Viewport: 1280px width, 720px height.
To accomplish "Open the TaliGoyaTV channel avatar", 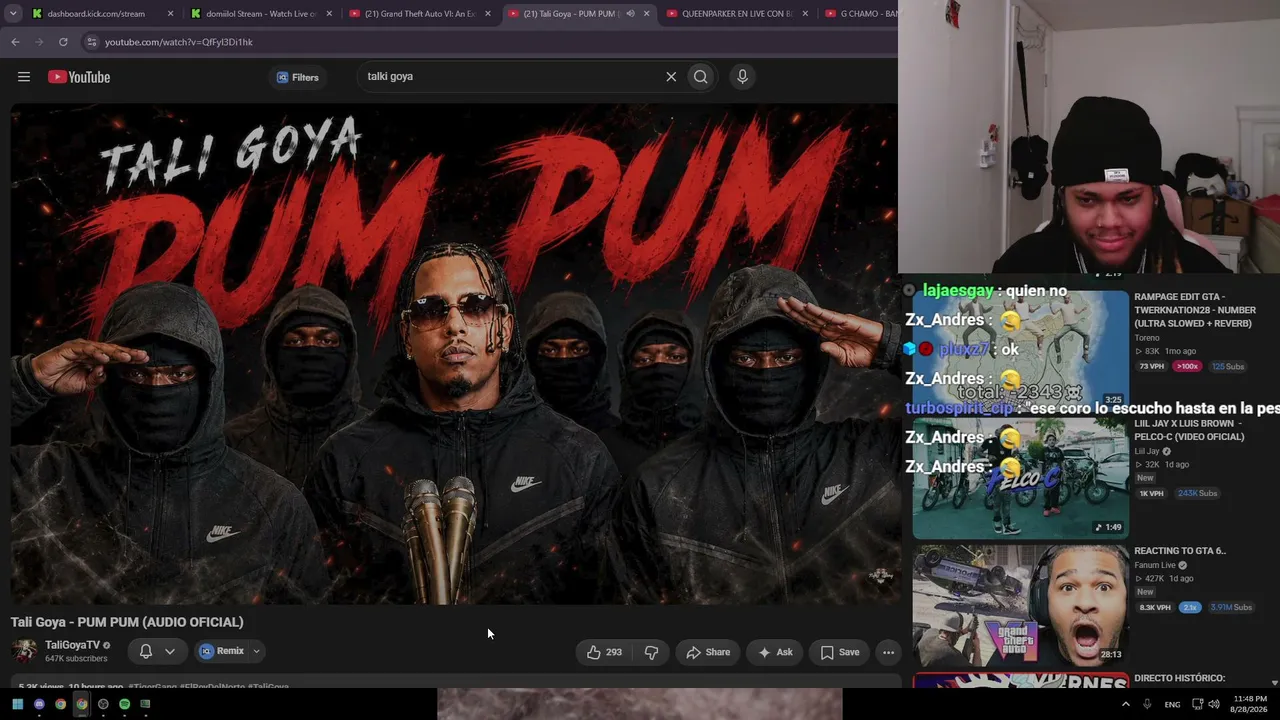I will (24, 651).
